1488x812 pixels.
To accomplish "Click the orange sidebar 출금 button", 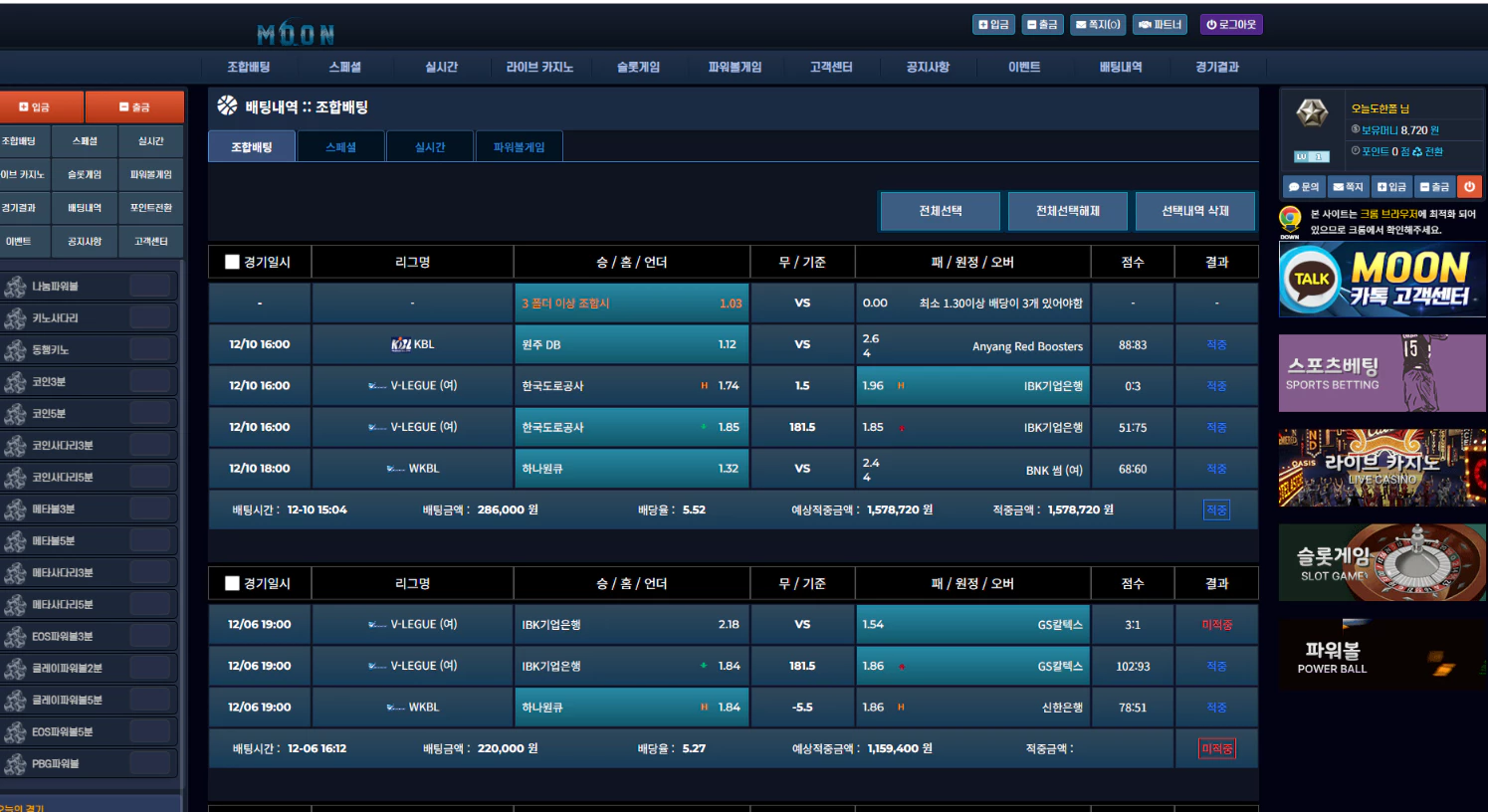I will tap(134, 106).
